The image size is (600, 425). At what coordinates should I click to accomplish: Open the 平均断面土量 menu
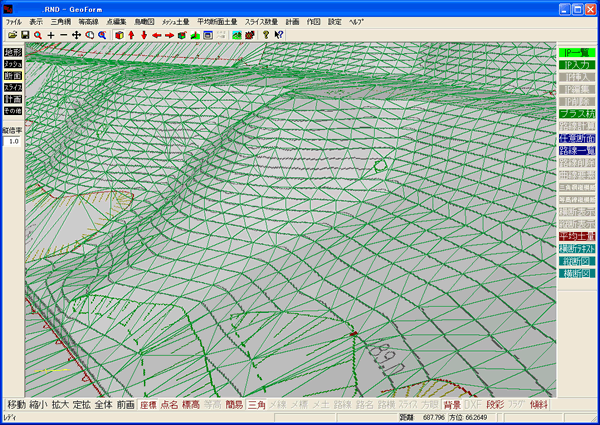(217, 22)
